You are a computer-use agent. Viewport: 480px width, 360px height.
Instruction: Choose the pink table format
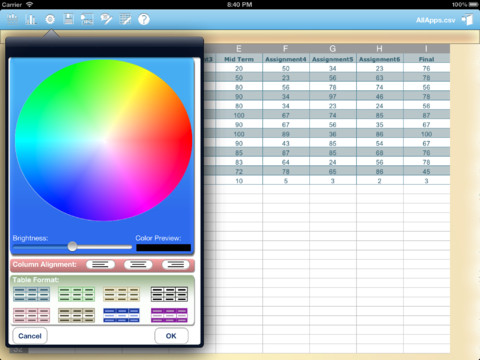(x=31, y=315)
